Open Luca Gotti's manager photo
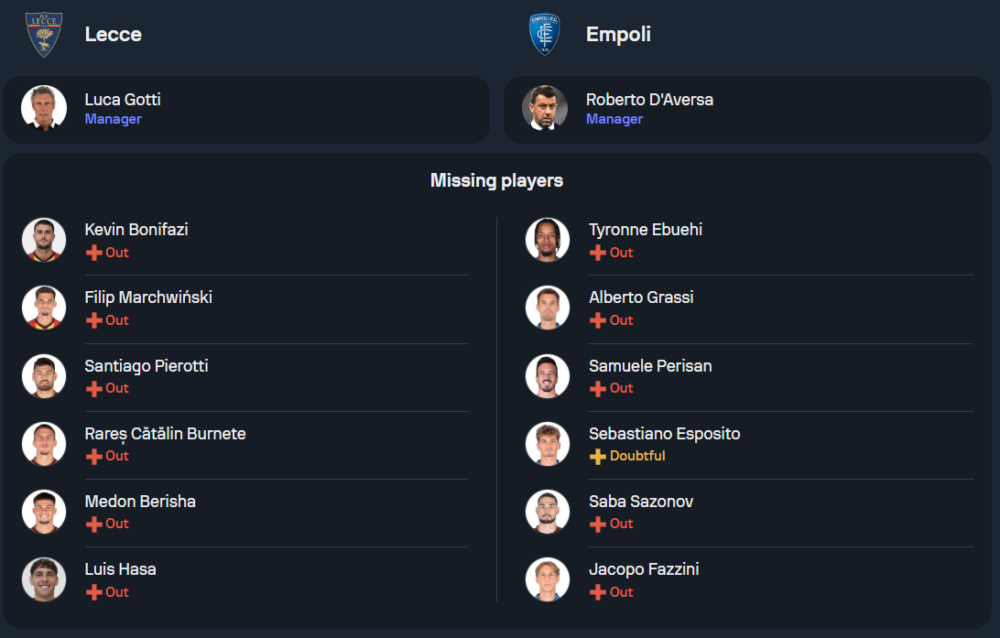 pos(44,108)
